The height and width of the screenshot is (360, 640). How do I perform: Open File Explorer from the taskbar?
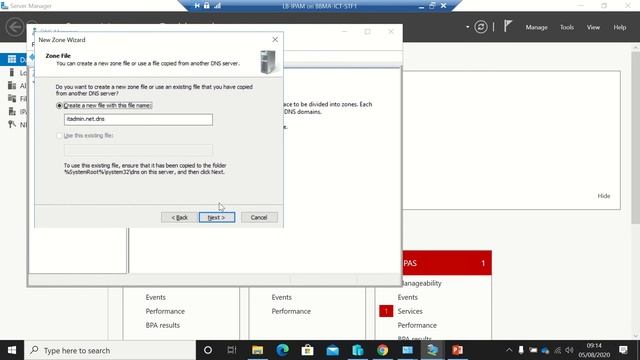(x=257, y=350)
